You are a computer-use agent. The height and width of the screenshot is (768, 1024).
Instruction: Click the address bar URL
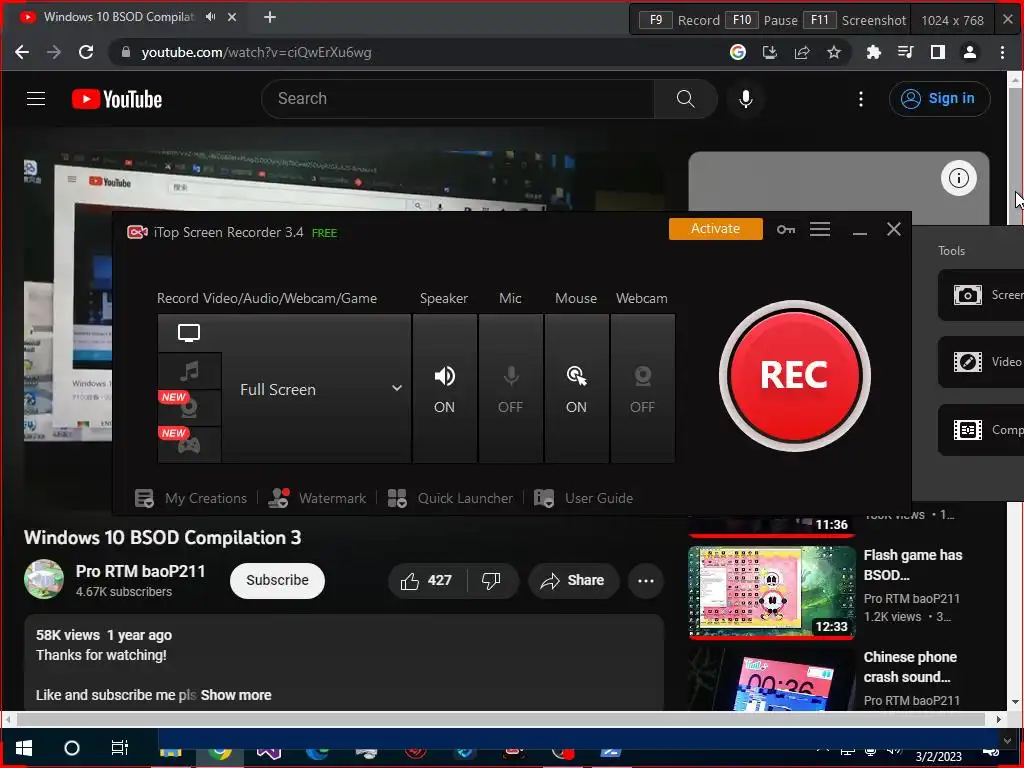(256, 52)
